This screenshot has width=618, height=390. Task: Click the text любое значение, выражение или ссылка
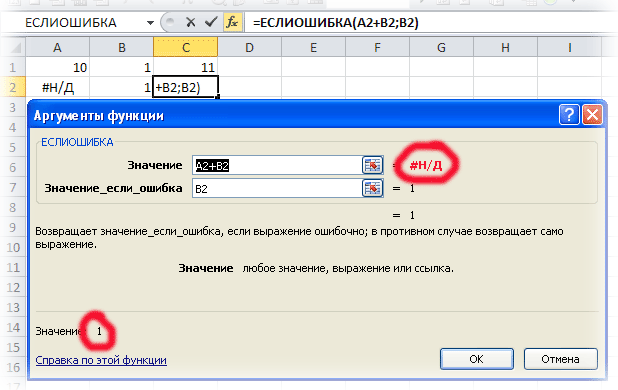[348, 268]
